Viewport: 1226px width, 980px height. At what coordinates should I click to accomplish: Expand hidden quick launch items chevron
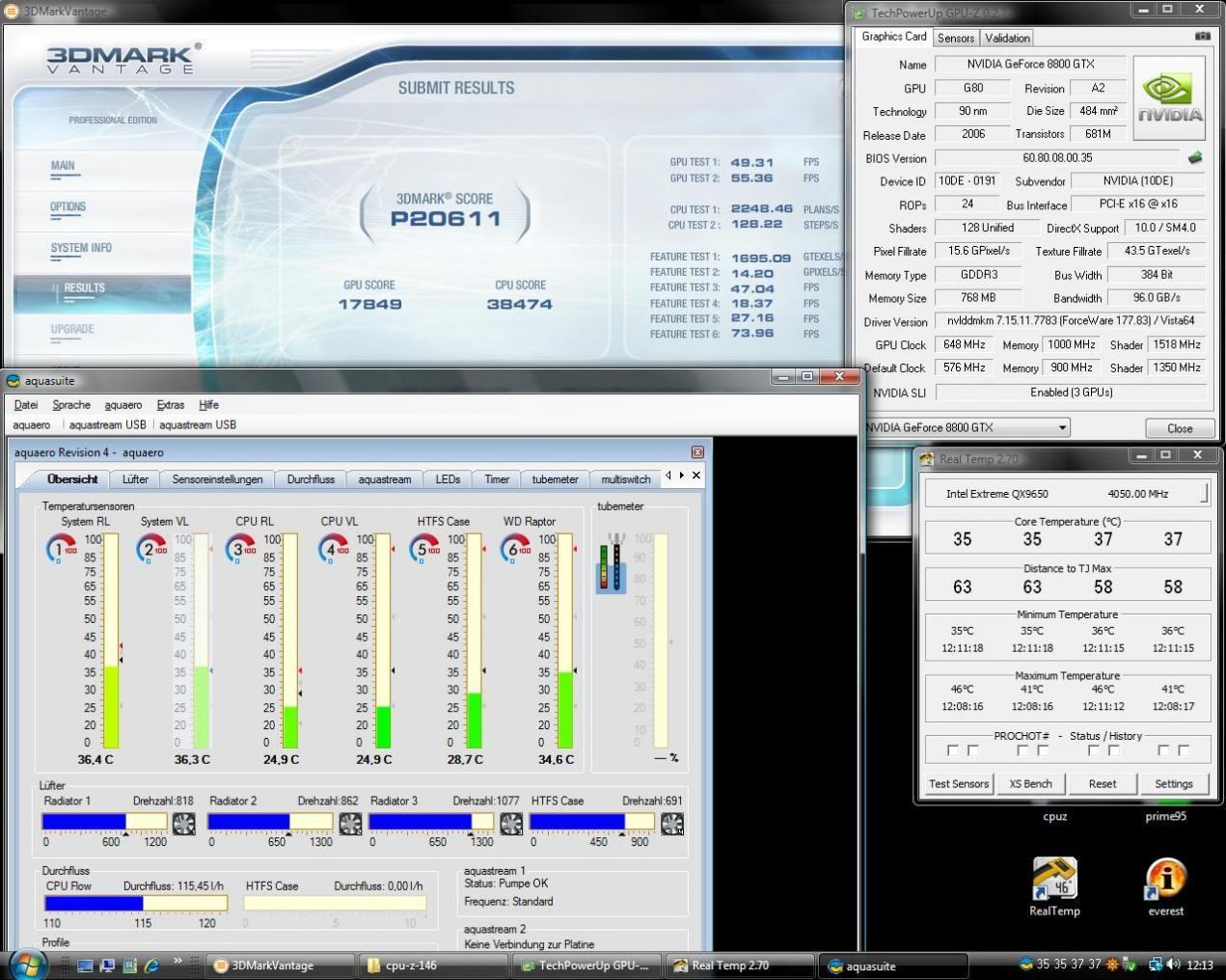coord(177,961)
